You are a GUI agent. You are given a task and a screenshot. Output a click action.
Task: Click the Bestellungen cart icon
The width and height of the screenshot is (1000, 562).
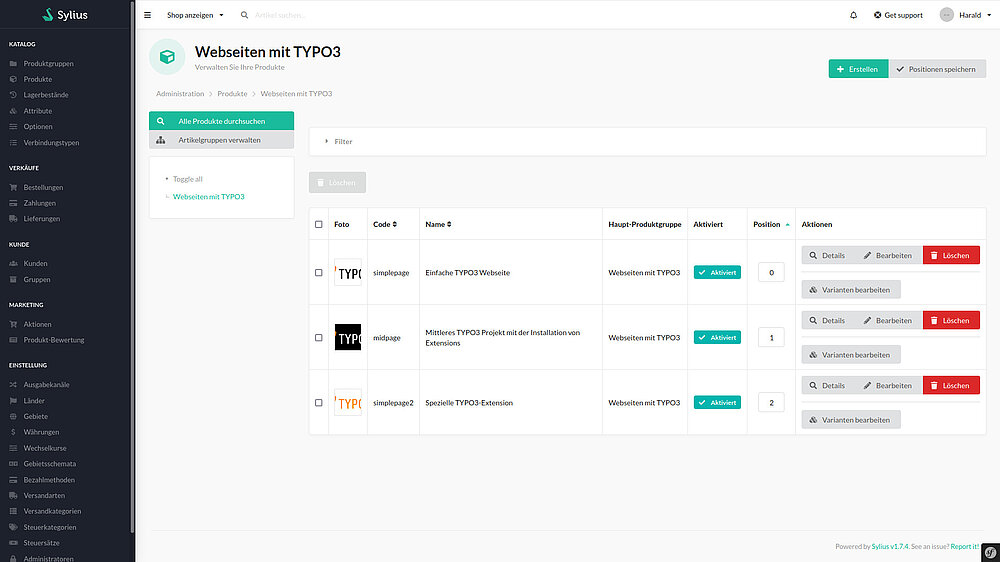13,188
